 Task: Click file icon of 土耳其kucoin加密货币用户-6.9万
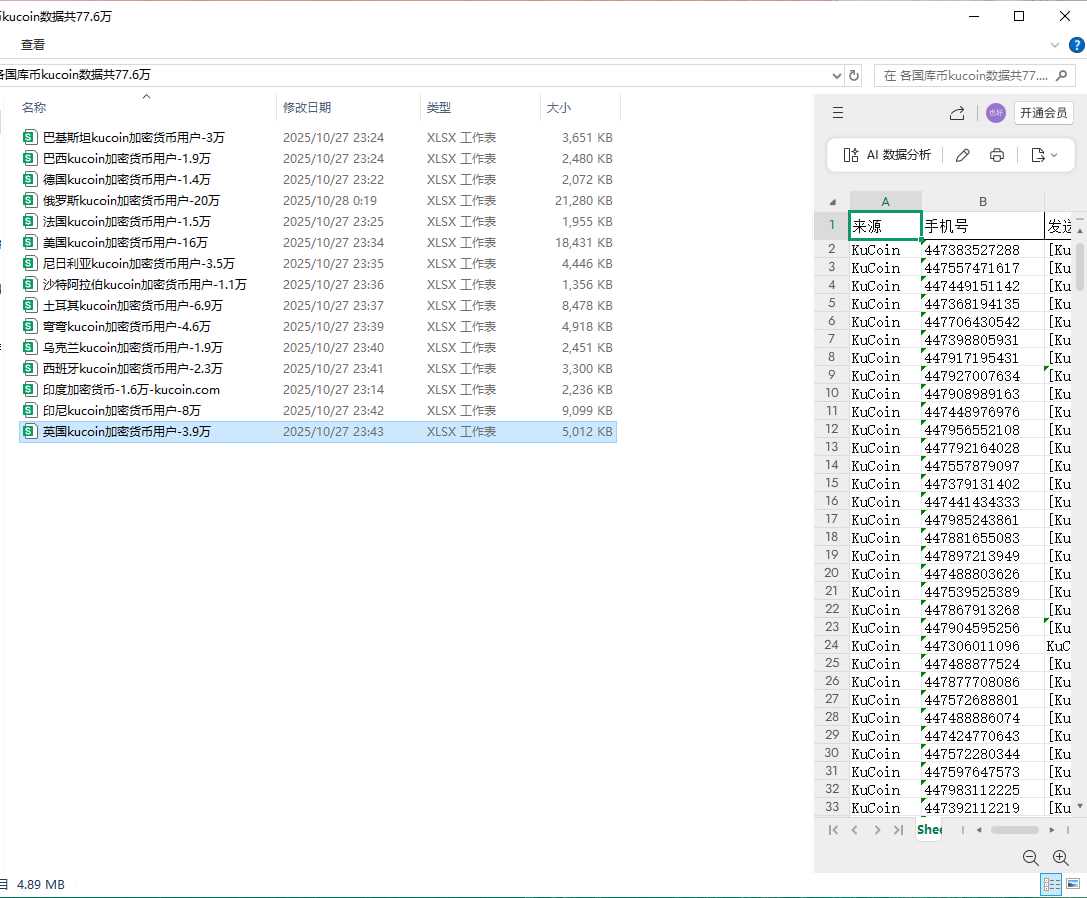[x=29, y=305]
